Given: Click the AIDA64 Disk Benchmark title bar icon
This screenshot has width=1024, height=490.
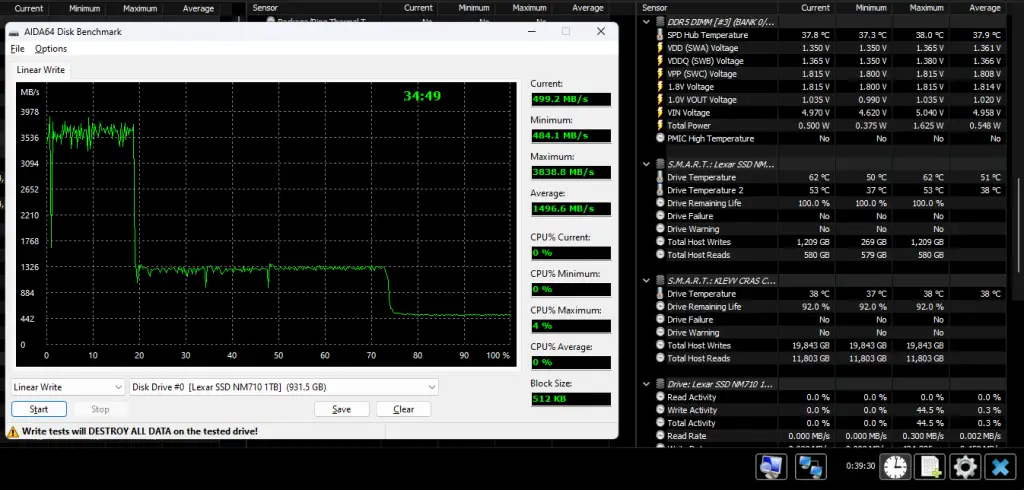Looking at the screenshot, I should (x=14, y=33).
